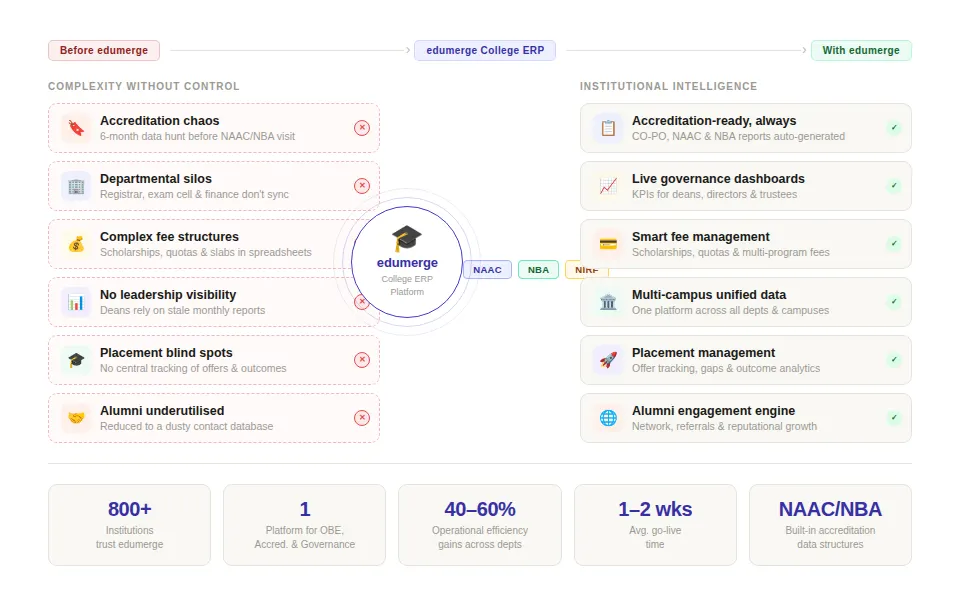Image resolution: width=960 pixels, height=610 pixels.
Task: Click the red X on Departmental silos
Action: (x=362, y=186)
